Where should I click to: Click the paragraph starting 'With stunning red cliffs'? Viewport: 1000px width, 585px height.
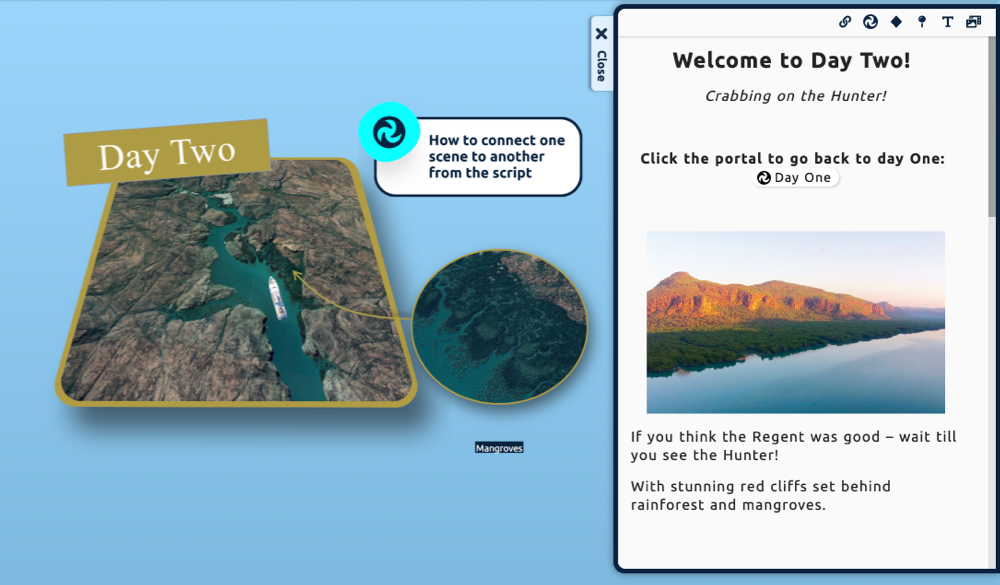[760, 496]
